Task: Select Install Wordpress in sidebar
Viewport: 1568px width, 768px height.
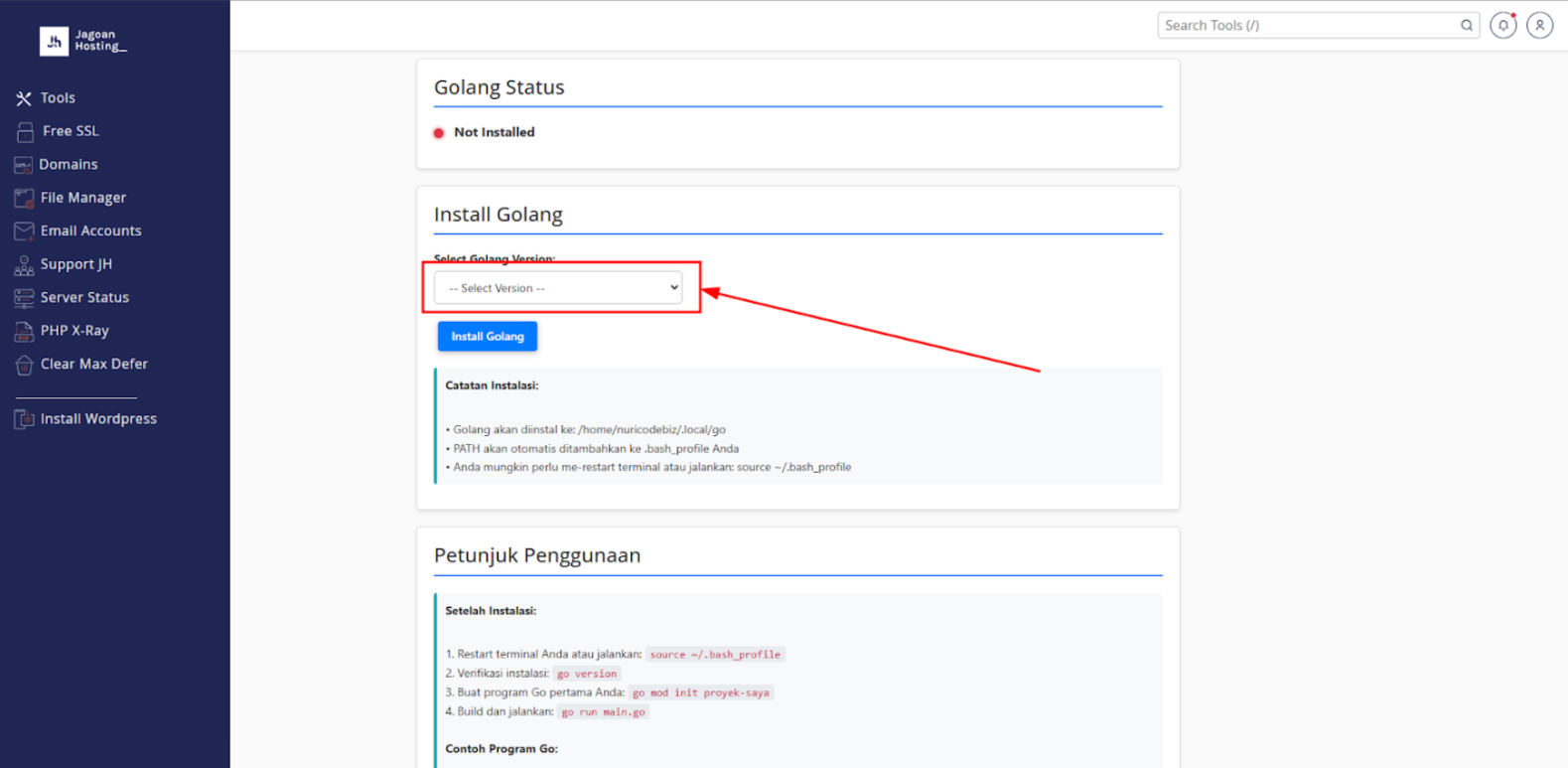Action: (x=98, y=419)
